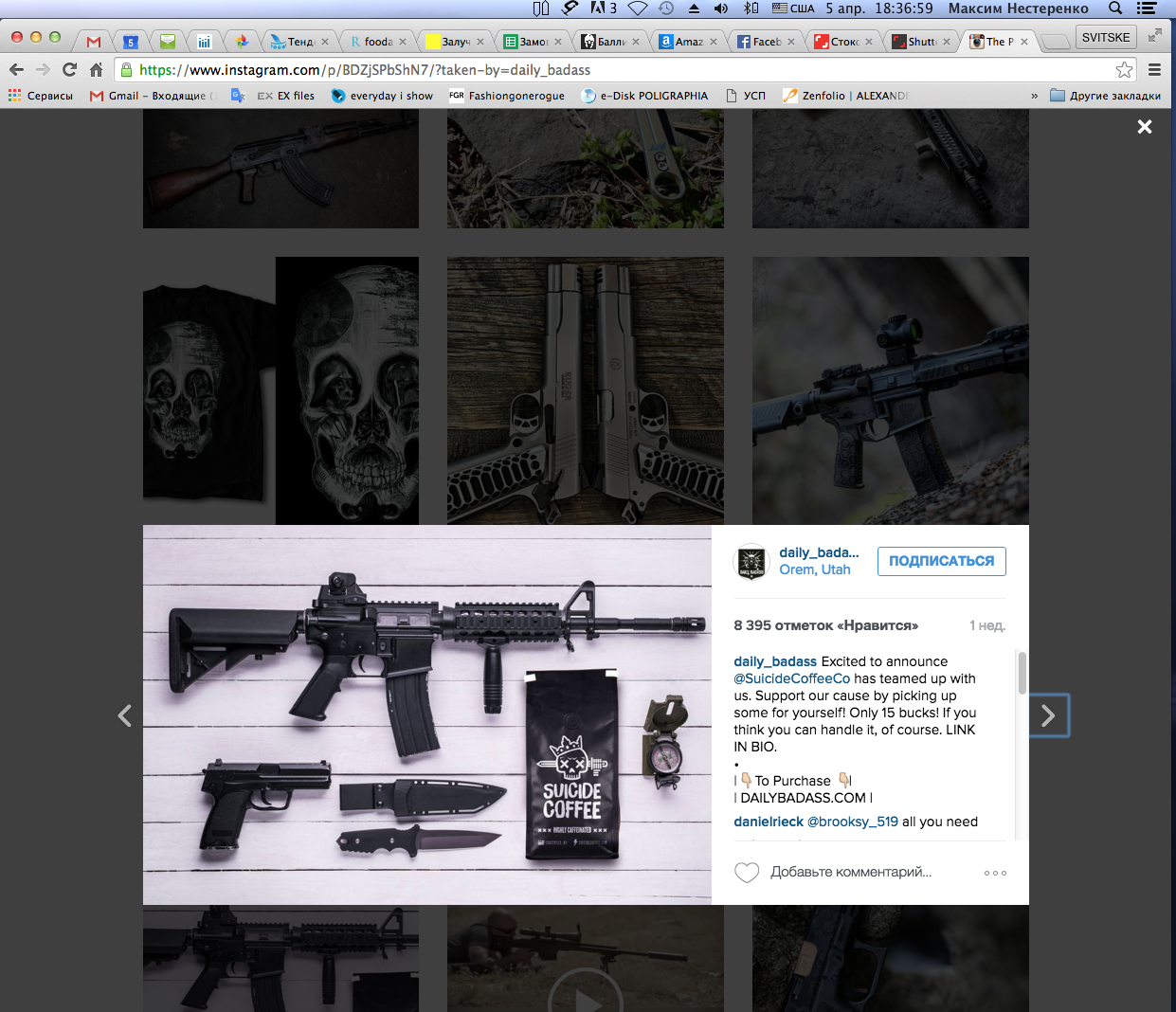Open the danielrieck commenter profile
1176x1012 pixels.
pyautogui.click(x=769, y=822)
